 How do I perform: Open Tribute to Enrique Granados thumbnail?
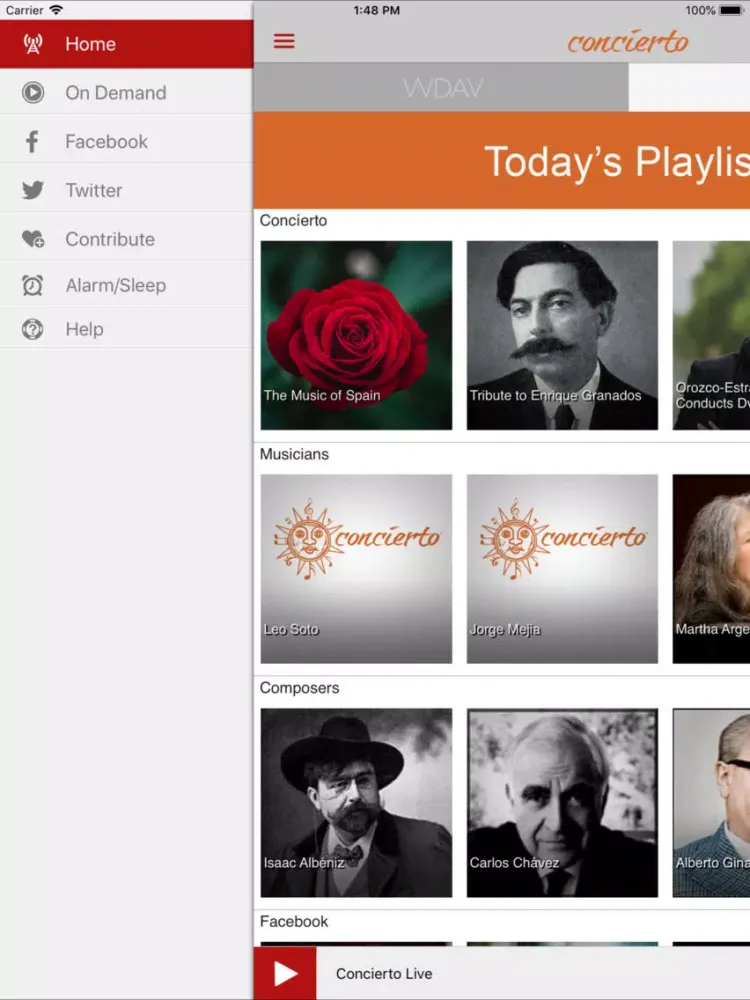(562, 335)
